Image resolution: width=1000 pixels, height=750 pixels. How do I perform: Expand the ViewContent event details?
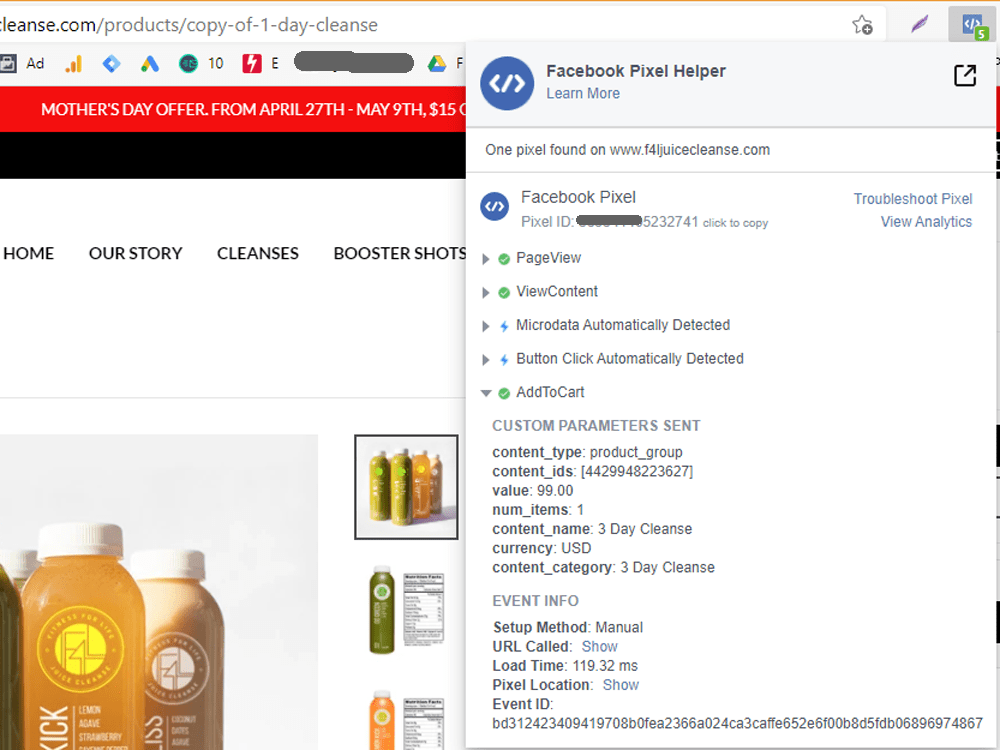486,293
